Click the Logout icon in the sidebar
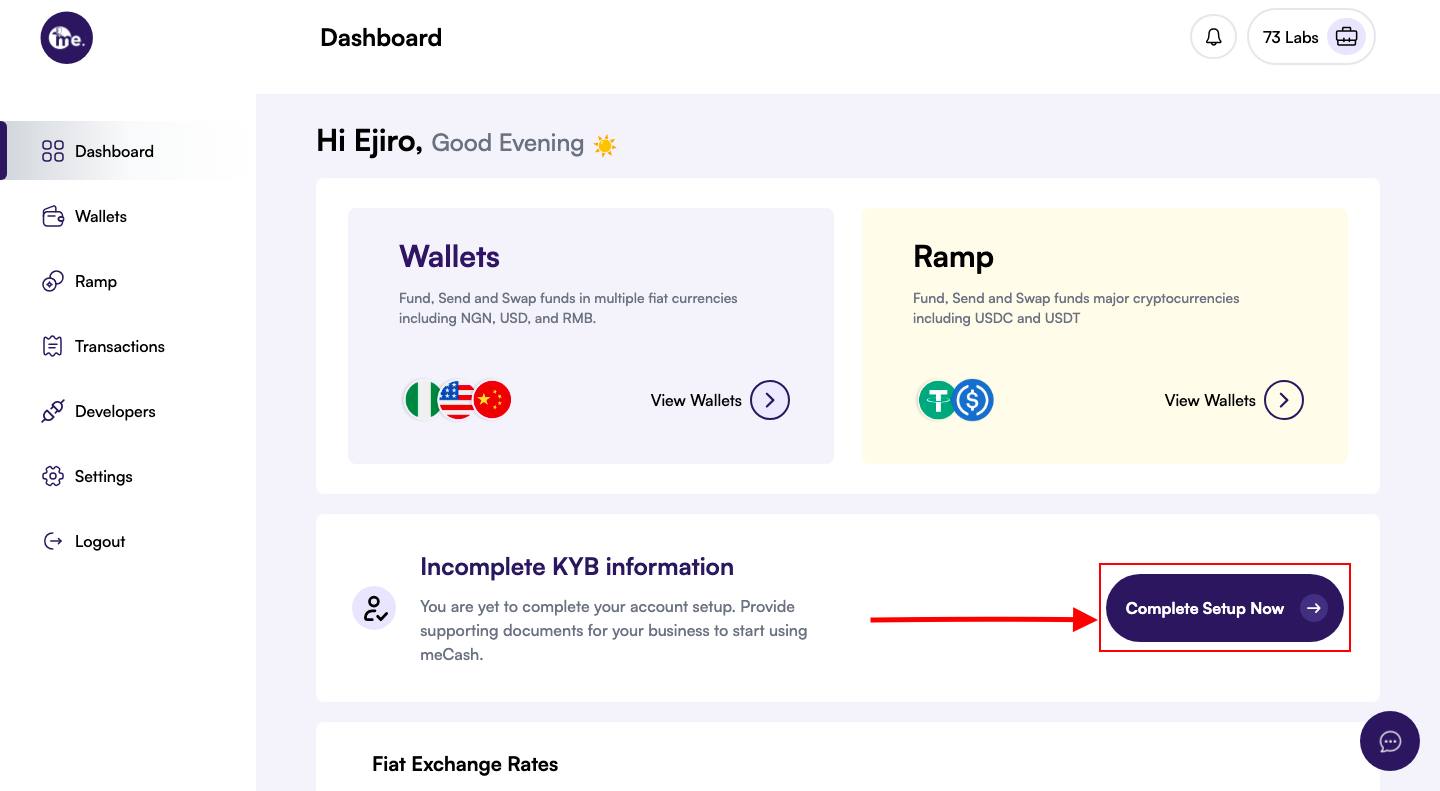Viewport: 1440px width, 791px height. point(52,541)
